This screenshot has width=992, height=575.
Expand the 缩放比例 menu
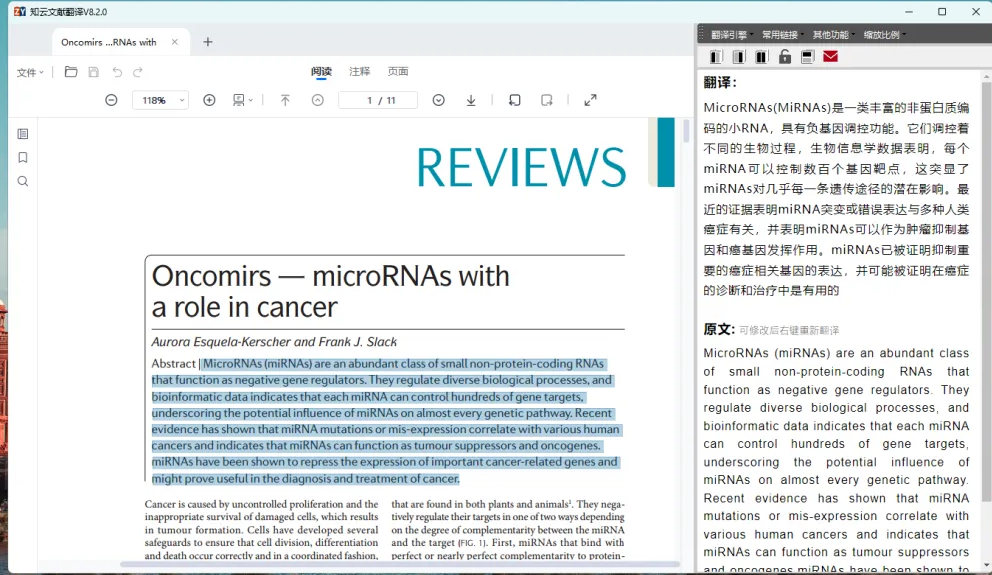pos(884,35)
